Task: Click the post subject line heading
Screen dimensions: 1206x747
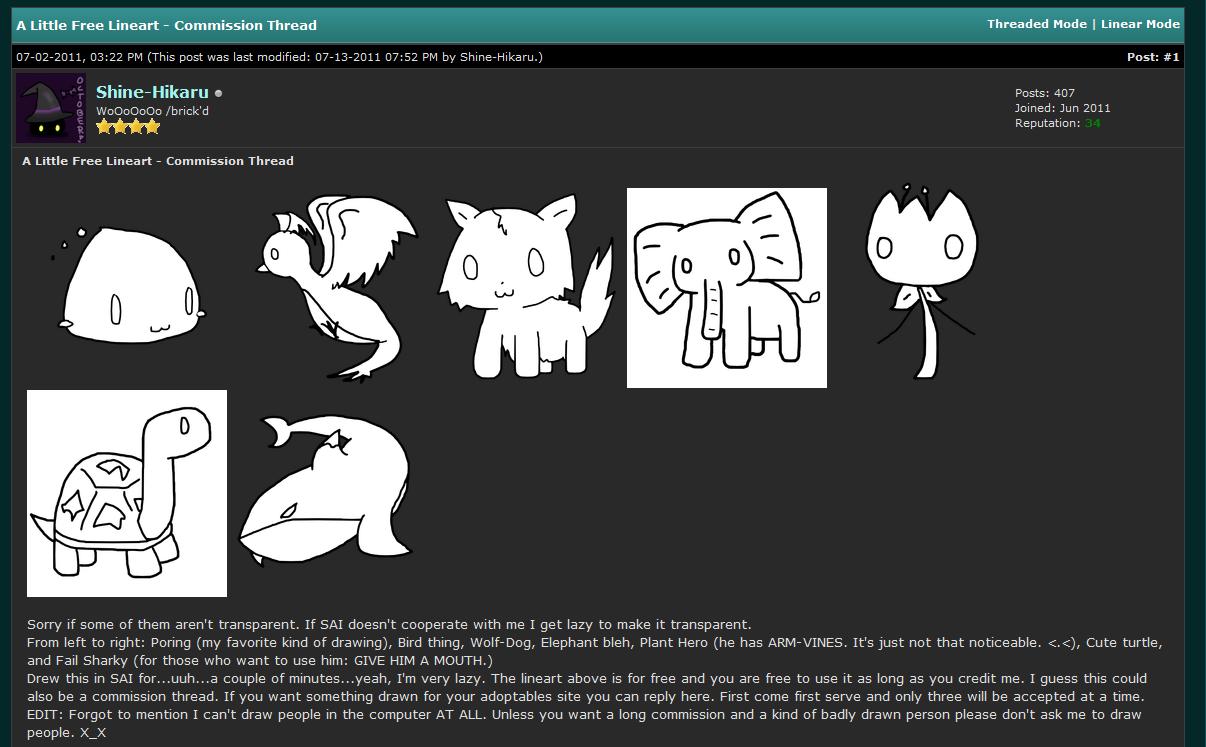Action: pyautogui.click(x=158, y=161)
